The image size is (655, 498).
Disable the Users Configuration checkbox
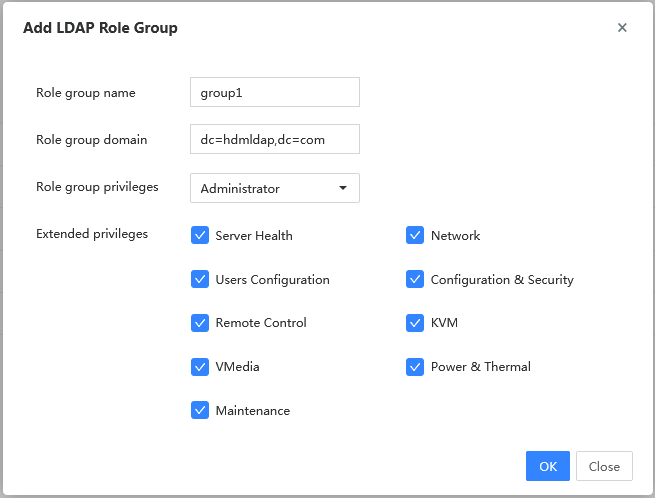click(x=200, y=279)
